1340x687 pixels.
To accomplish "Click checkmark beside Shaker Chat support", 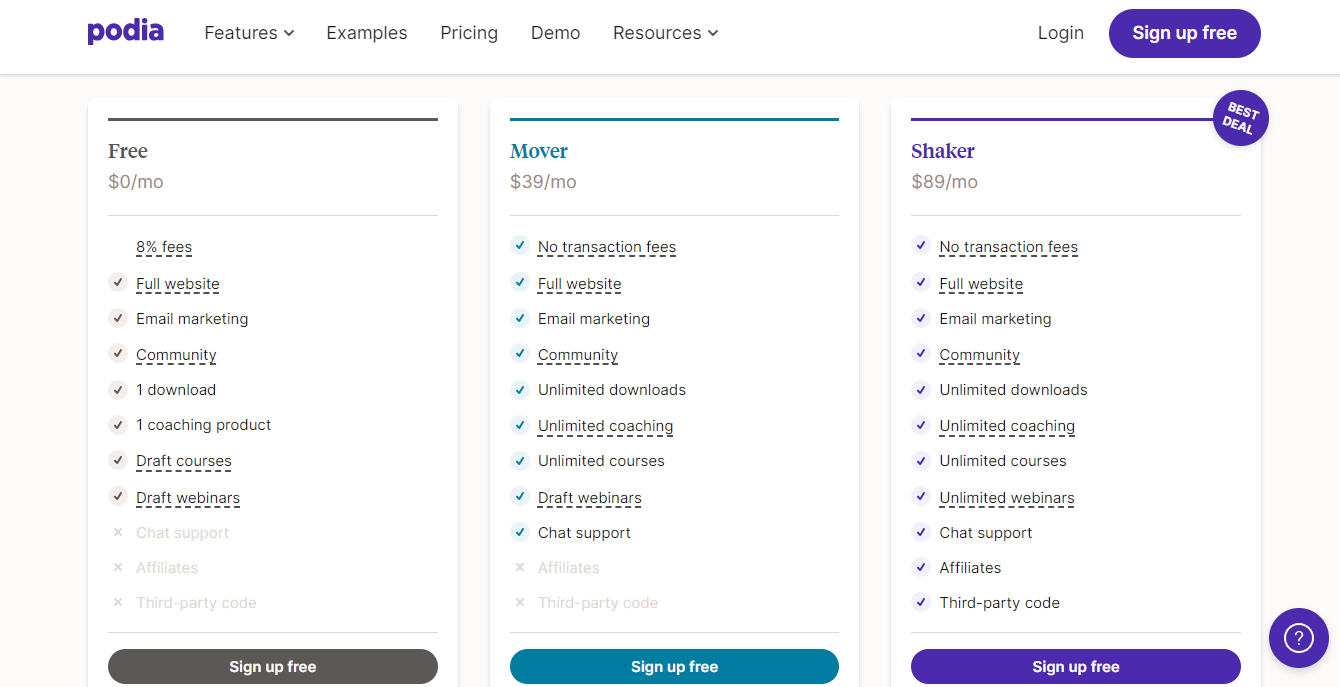I will (x=921, y=532).
